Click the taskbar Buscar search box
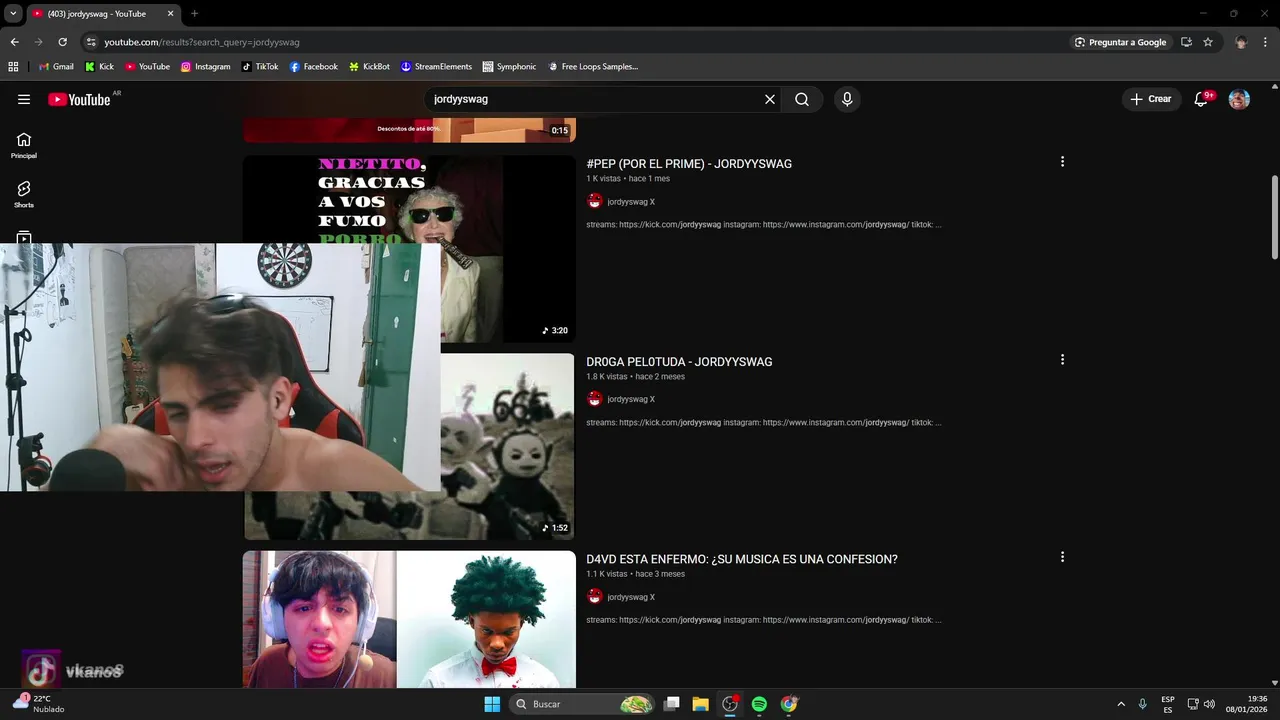The height and width of the screenshot is (720, 1280). click(583, 704)
